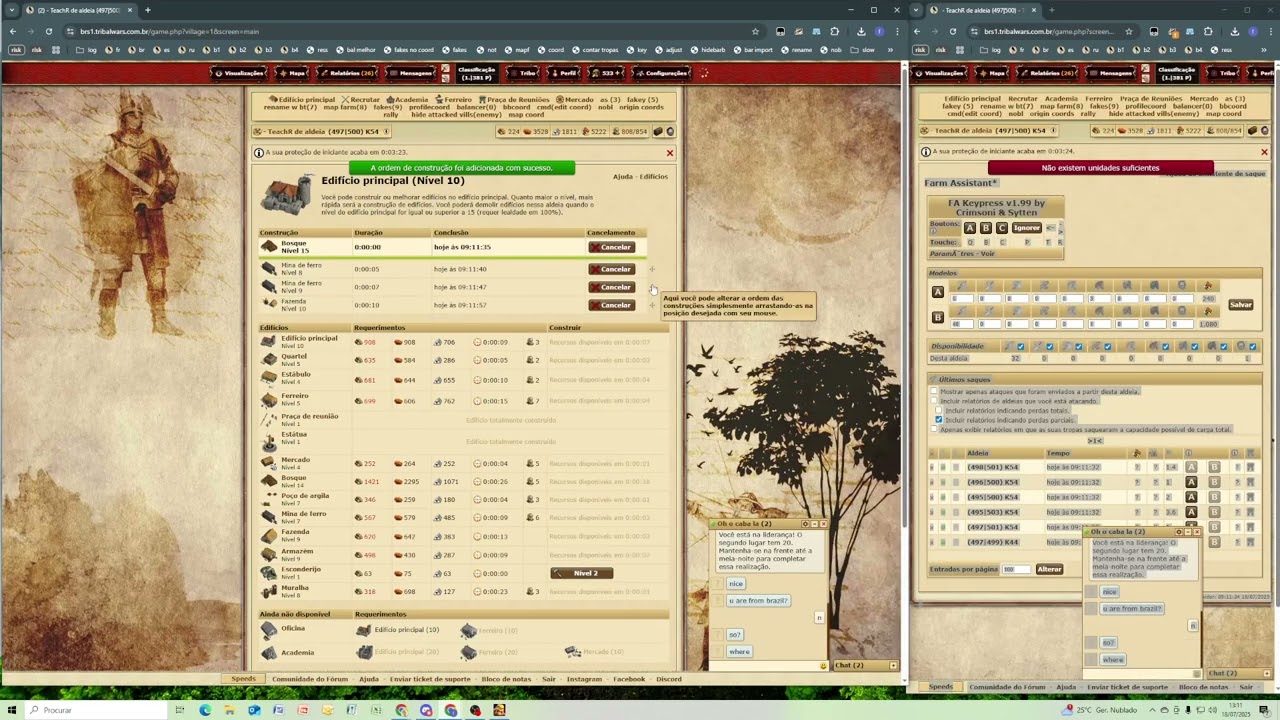
Task: Expand village info arrow beside TeachR de aldeia, left
Action: pos(387,131)
